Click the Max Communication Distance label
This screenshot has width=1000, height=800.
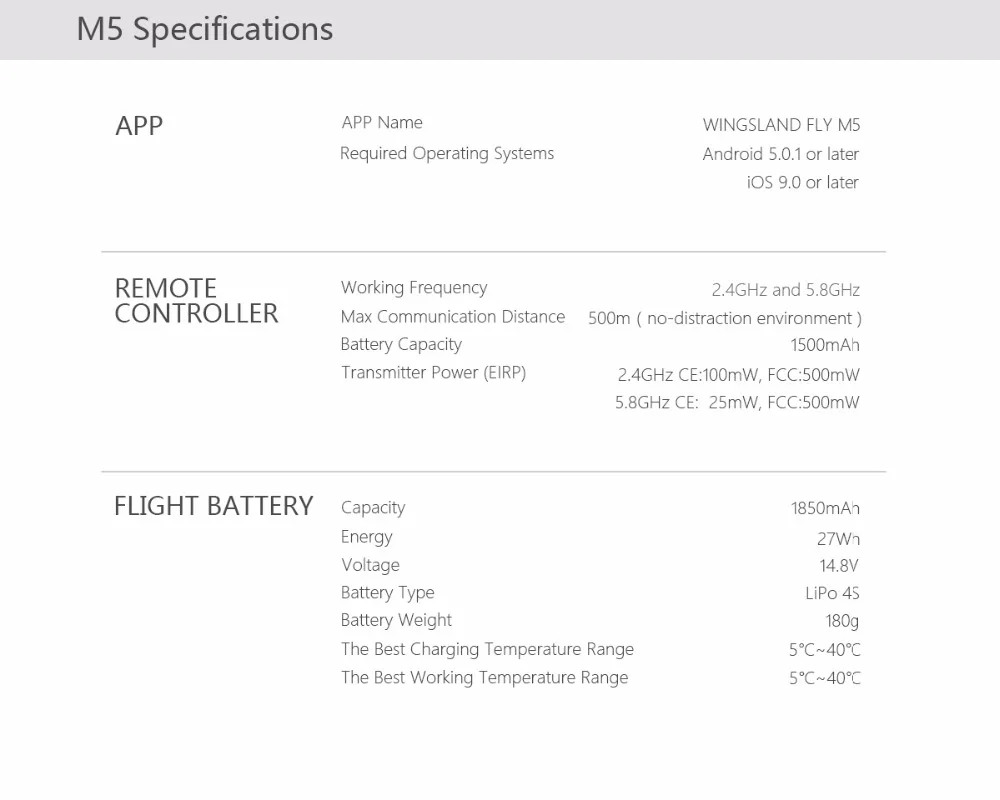pos(453,317)
